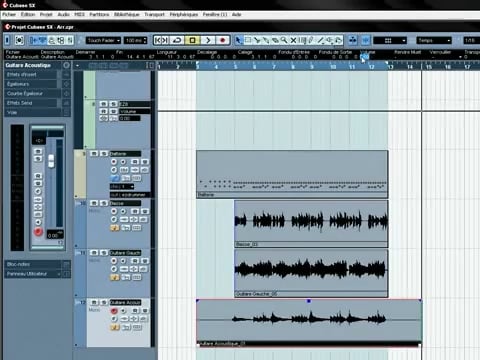Image resolution: width=480 pixels, height=360 pixels.
Task: Edit the Volume value in the info line
Action: pyautogui.click(x=365, y=57)
